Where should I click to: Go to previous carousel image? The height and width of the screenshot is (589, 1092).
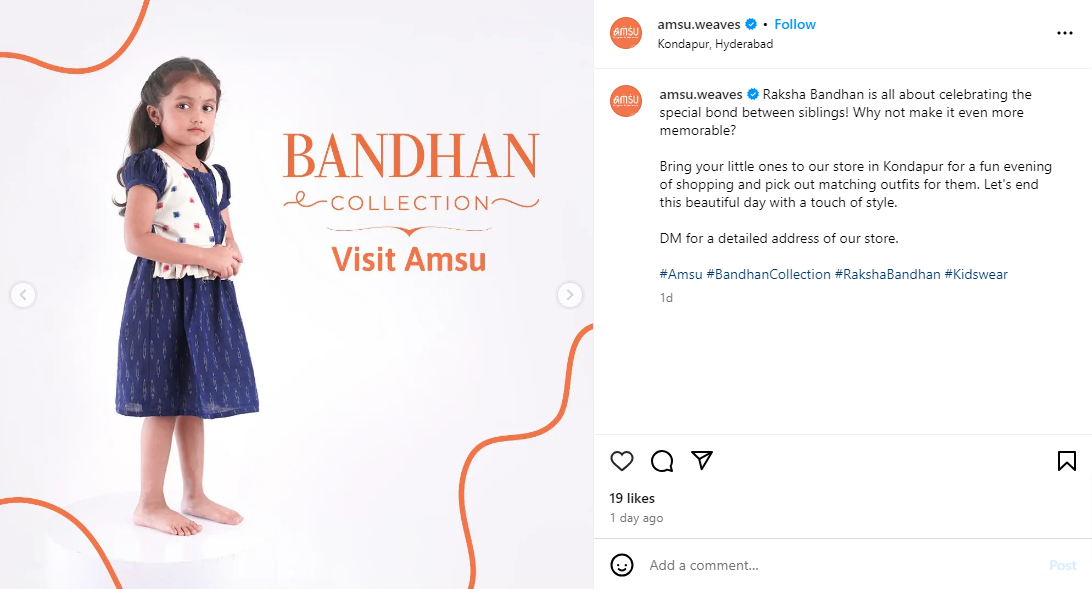pos(23,295)
